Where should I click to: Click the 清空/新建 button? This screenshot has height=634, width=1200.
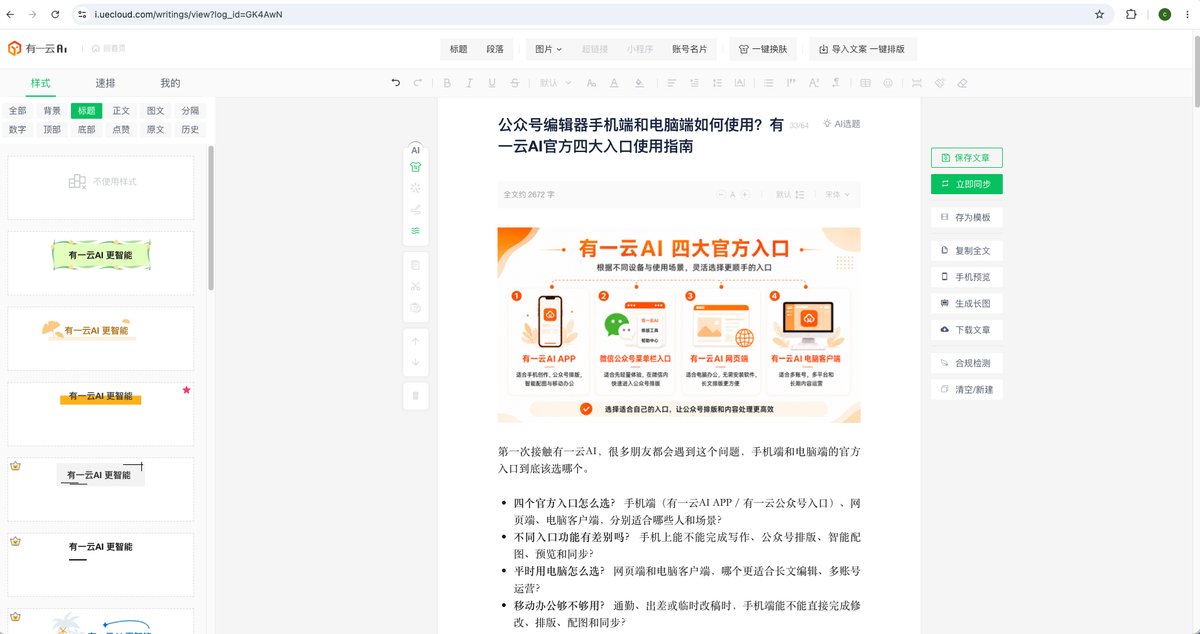tap(966, 389)
